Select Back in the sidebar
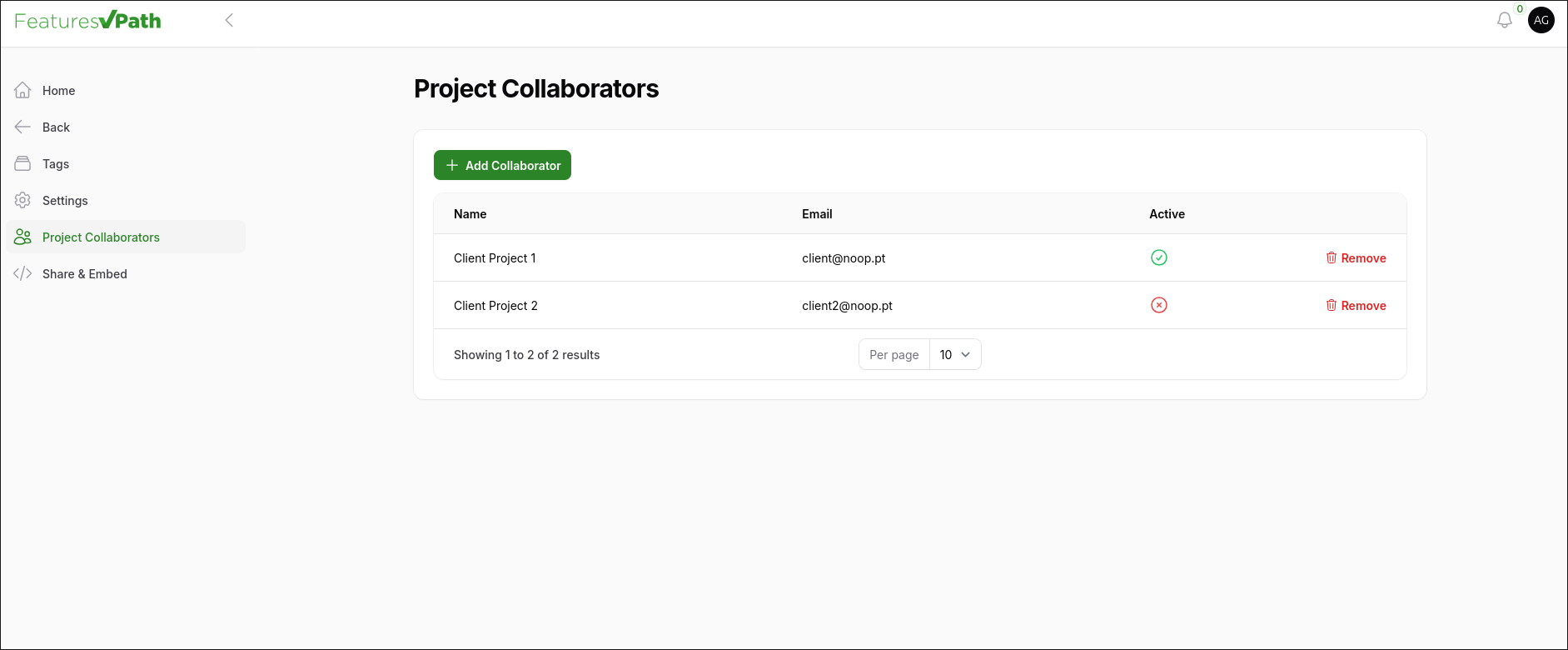The height and width of the screenshot is (650, 1568). [126, 127]
